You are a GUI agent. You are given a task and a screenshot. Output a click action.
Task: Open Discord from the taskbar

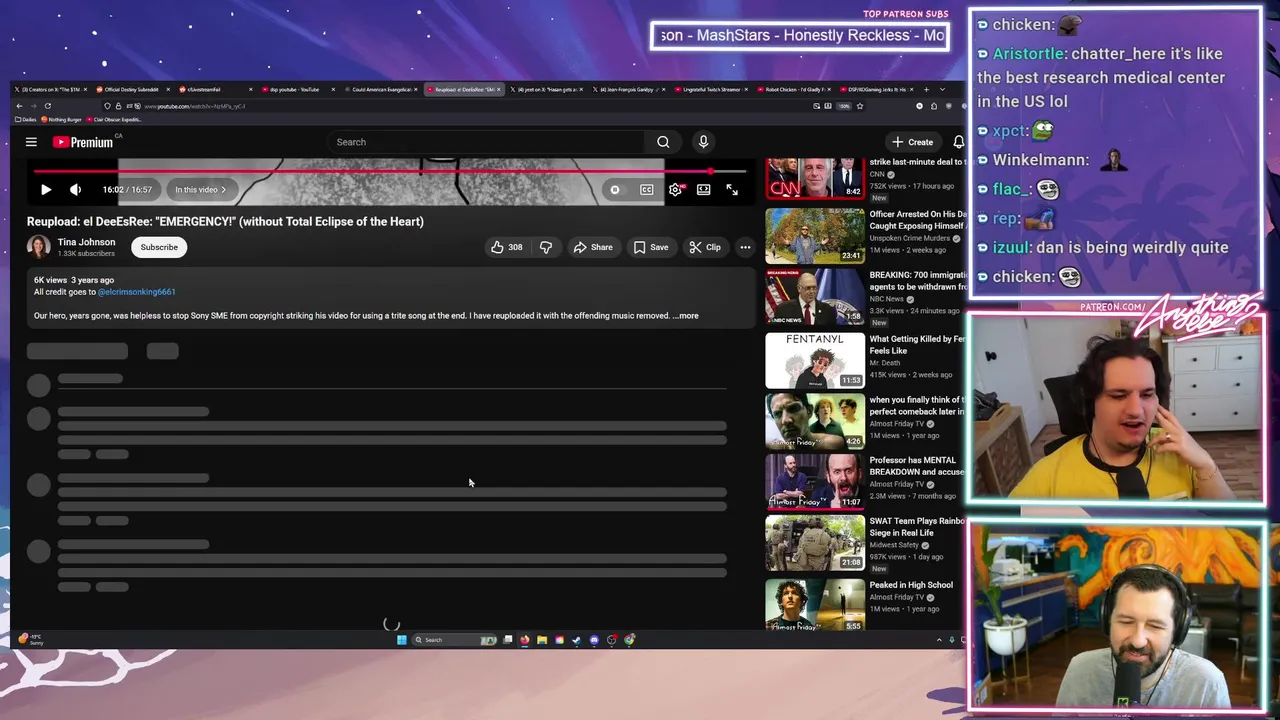(594, 640)
